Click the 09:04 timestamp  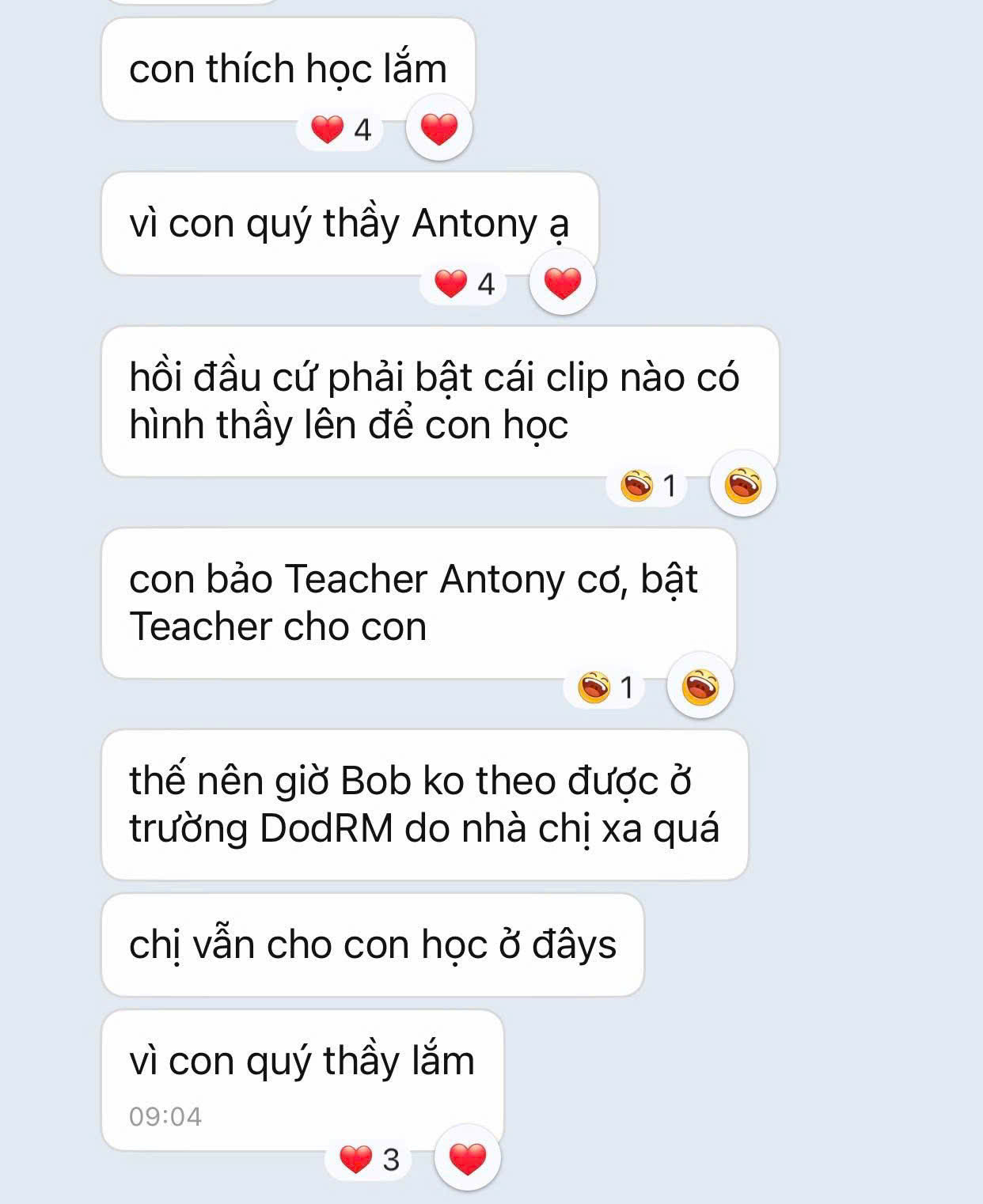tap(165, 1116)
